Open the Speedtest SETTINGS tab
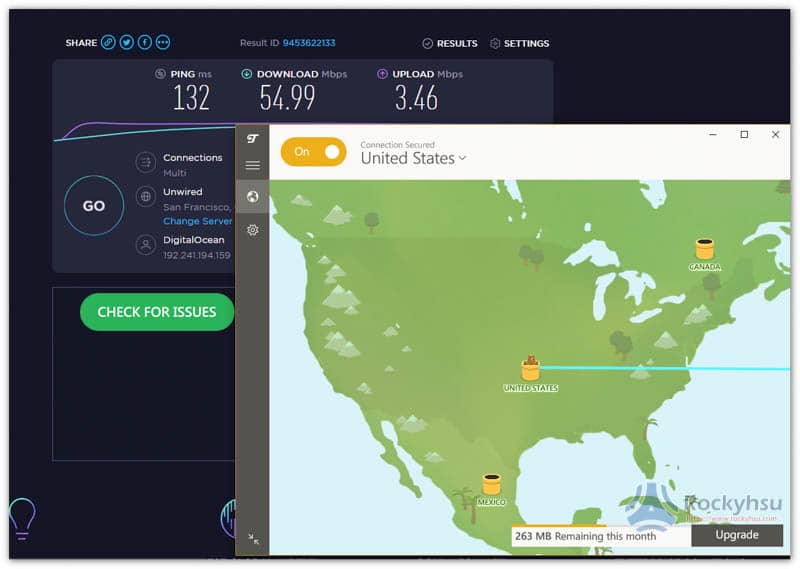Image resolution: width=800 pixels, height=569 pixels. click(519, 43)
